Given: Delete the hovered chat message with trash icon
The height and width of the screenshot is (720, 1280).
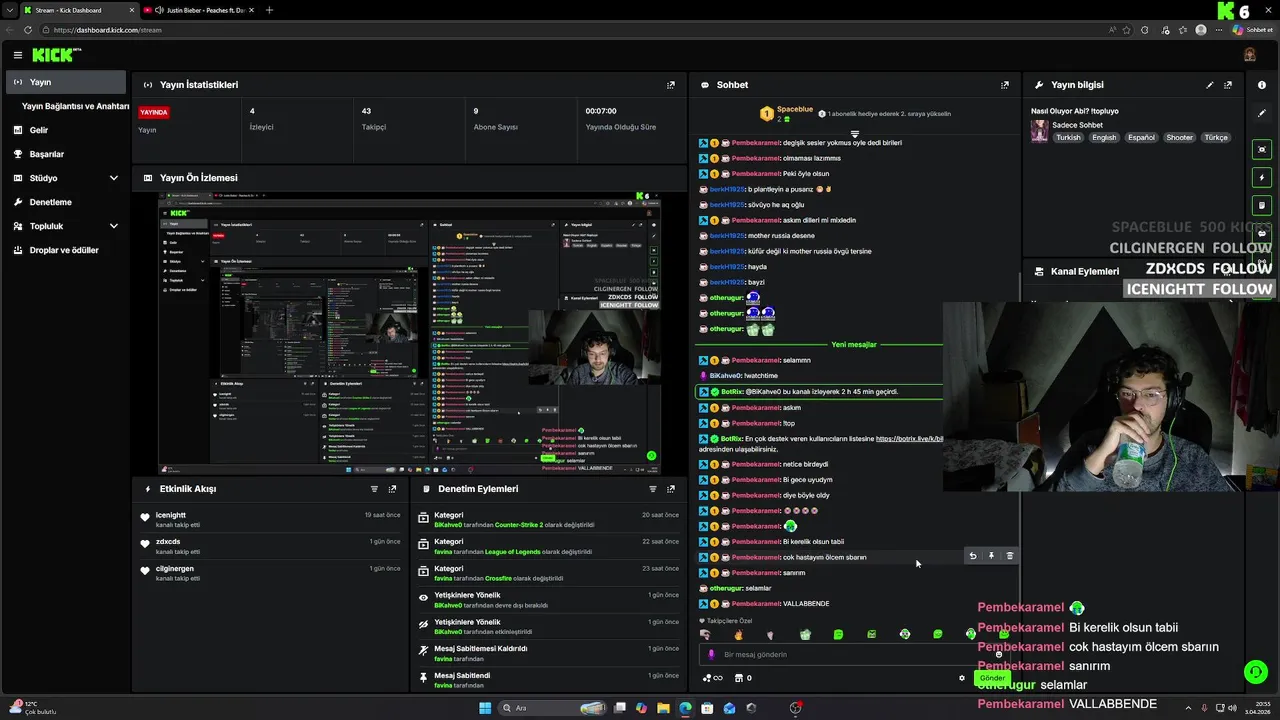Looking at the screenshot, I should (x=1010, y=556).
